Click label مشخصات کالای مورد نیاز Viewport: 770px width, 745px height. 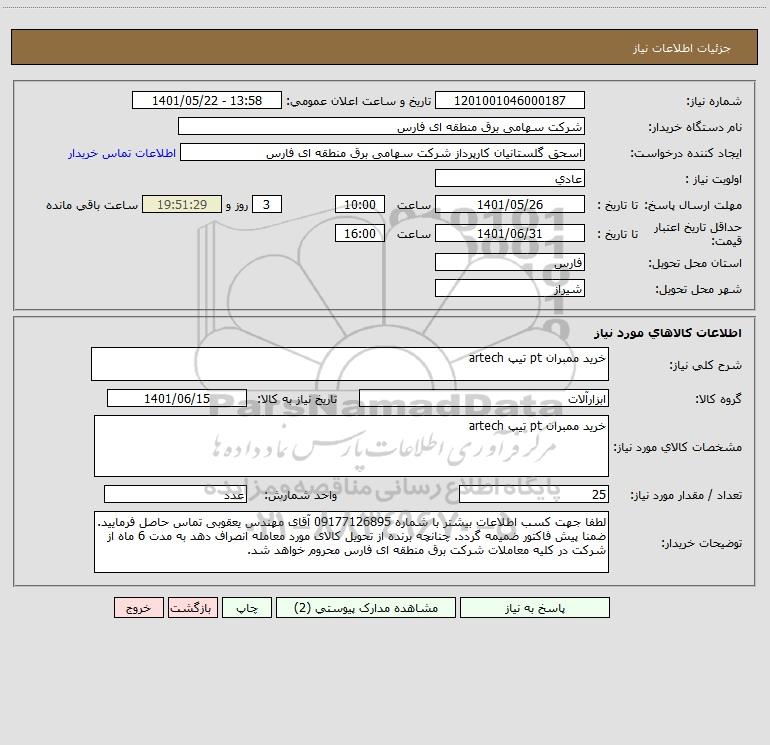(678, 447)
